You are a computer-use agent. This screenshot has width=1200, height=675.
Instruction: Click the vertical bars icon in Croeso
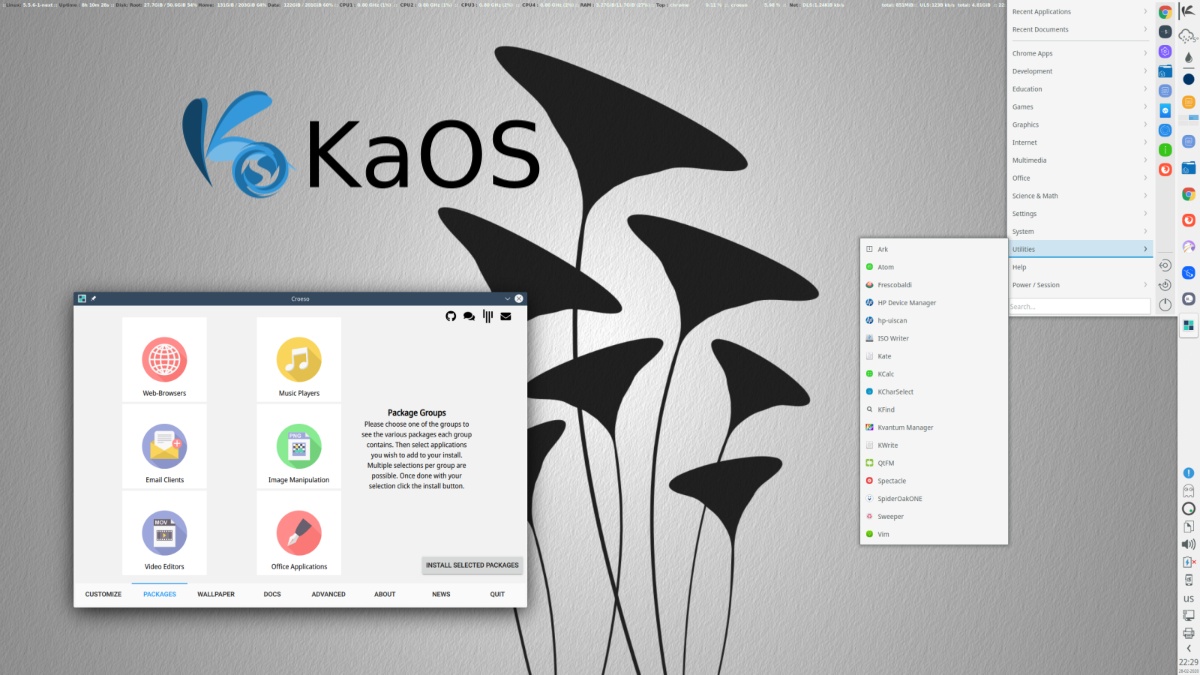(488, 316)
